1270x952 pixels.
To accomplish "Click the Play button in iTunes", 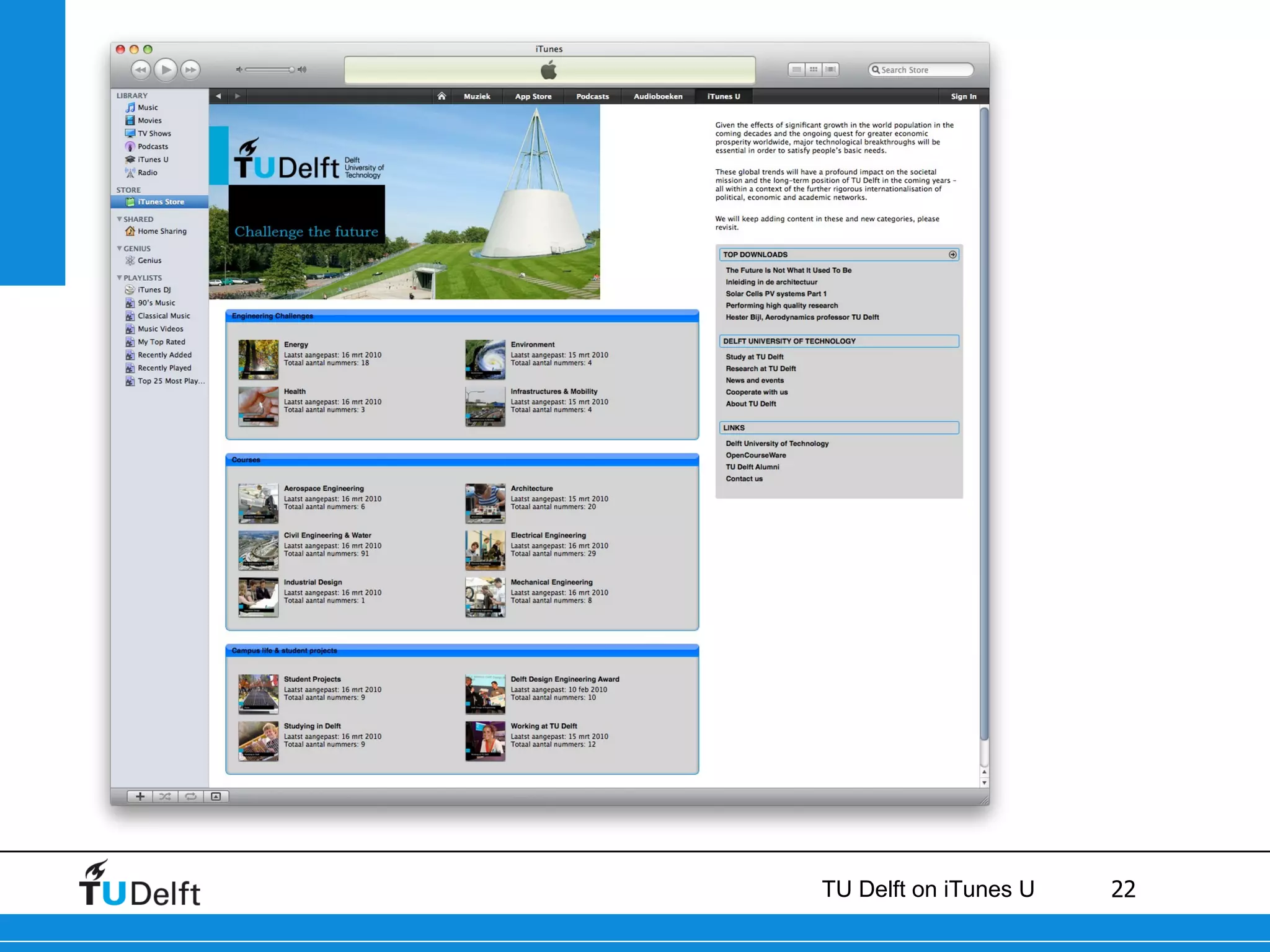I will click(x=165, y=70).
